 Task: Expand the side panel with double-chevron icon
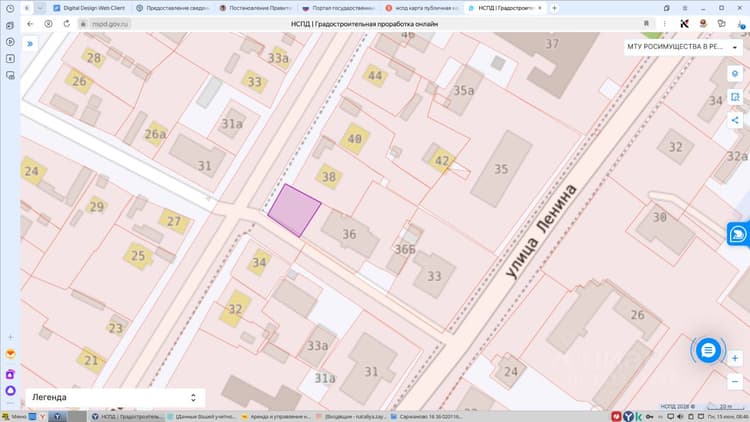click(x=30, y=44)
